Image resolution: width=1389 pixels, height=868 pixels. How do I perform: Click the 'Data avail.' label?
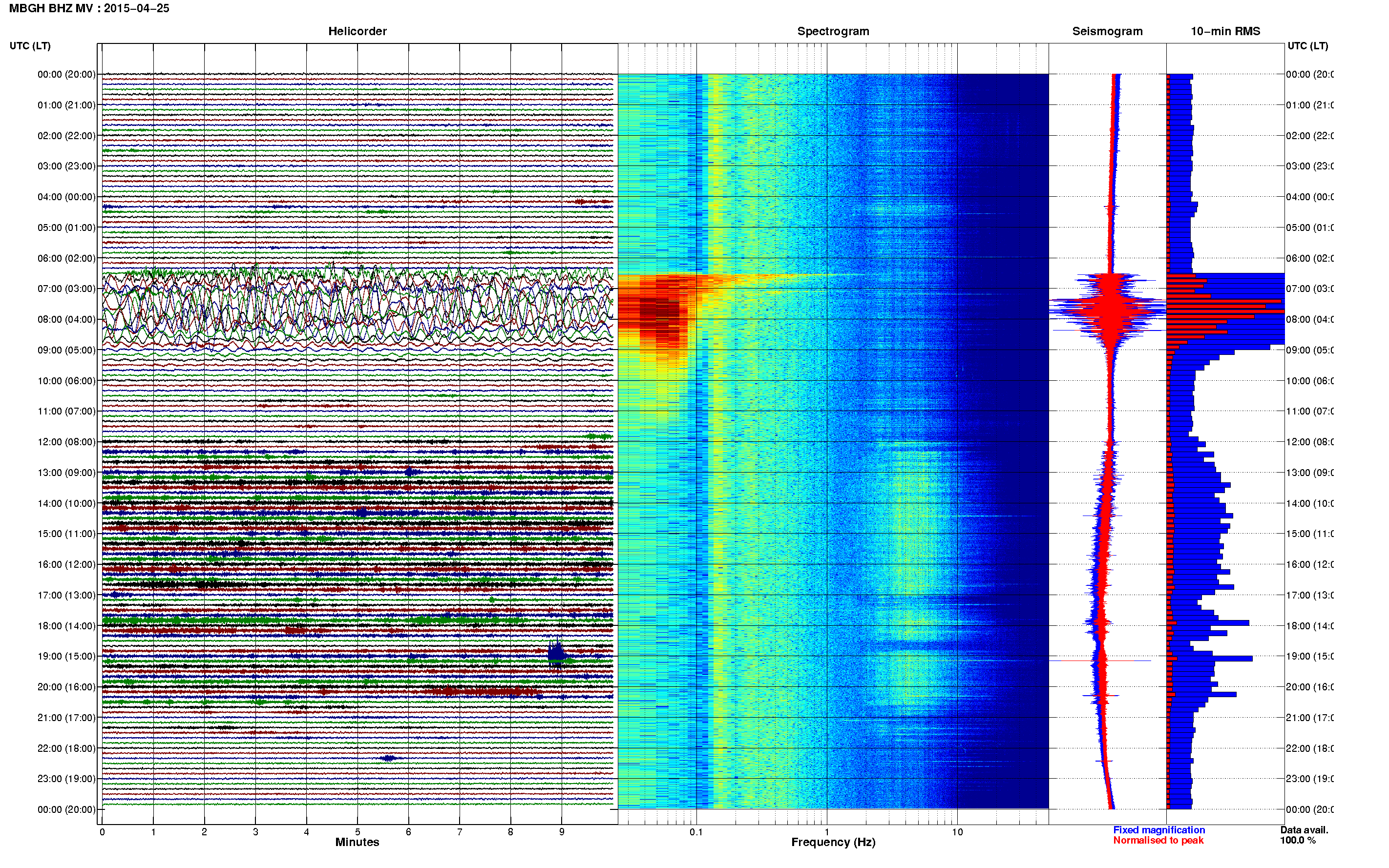(1304, 830)
